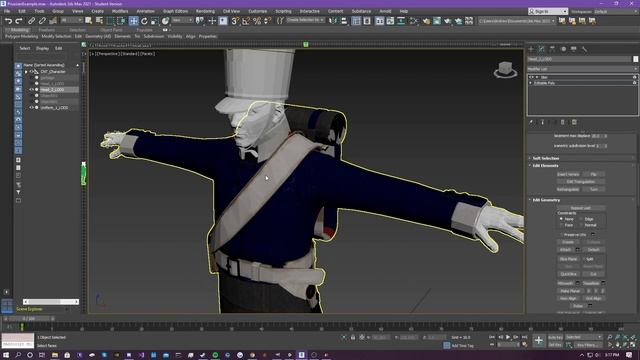Click Pin Stack icon below modifier stack

tap(531, 122)
